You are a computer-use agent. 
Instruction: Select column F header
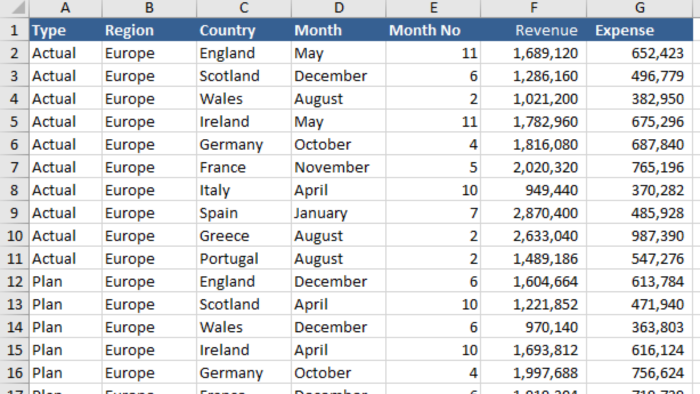(x=533, y=8)
